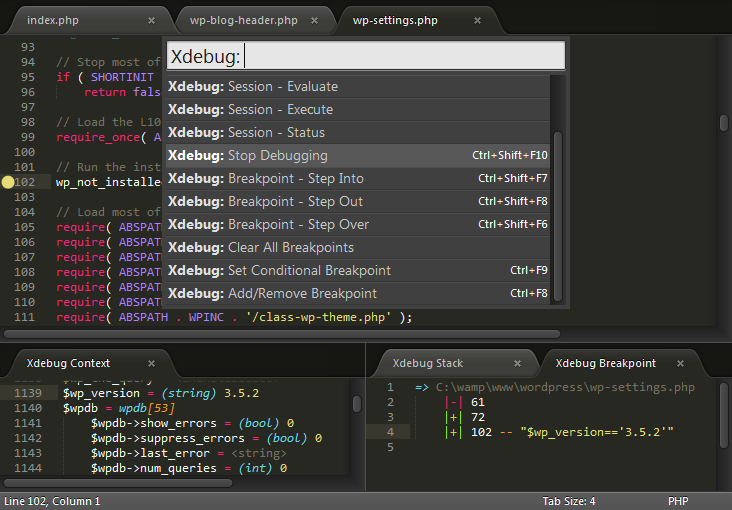Image resolution: width=732 pixels, height=510 pixels.
Task: Select Xdebug: Stop Debugging command
Action: coord(358,156)
